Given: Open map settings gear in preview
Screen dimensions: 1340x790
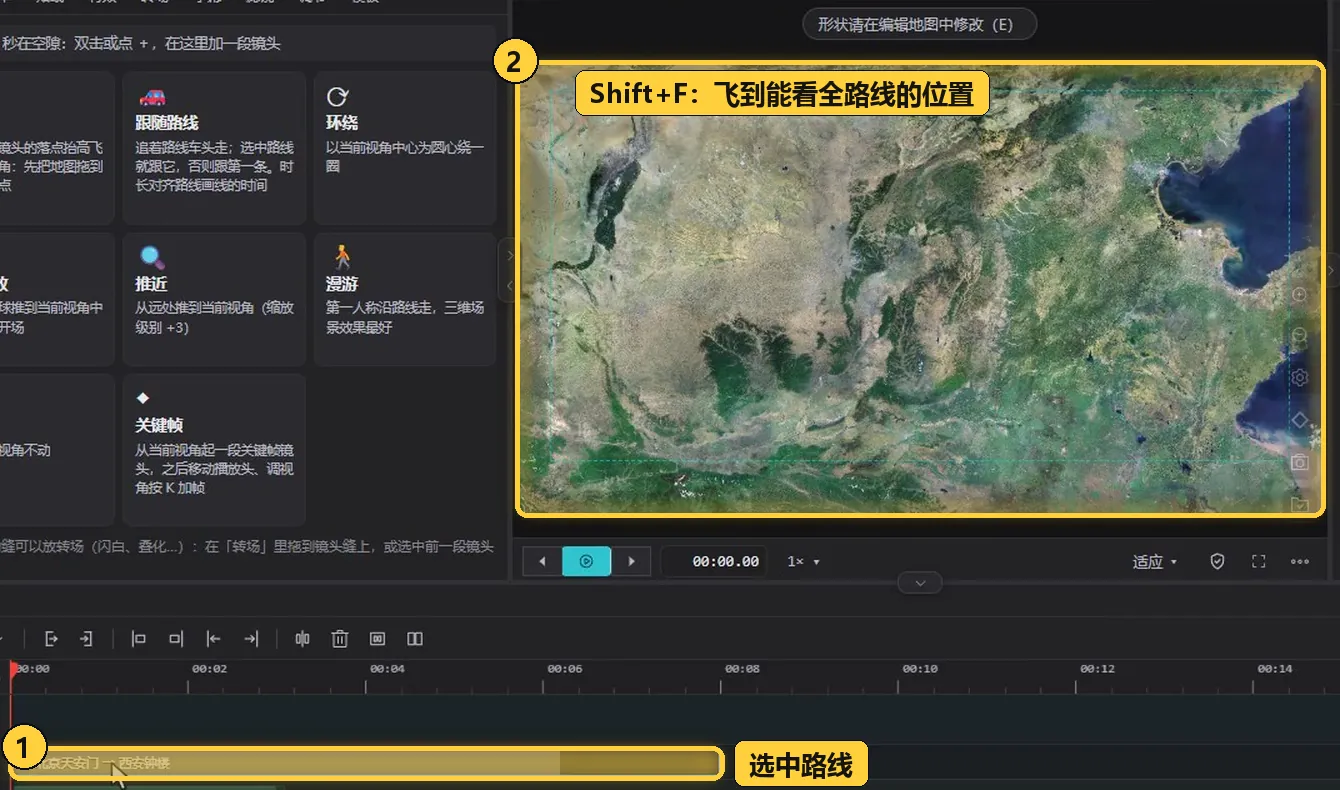Looking at the screenshot, I should pos(1300,378).
